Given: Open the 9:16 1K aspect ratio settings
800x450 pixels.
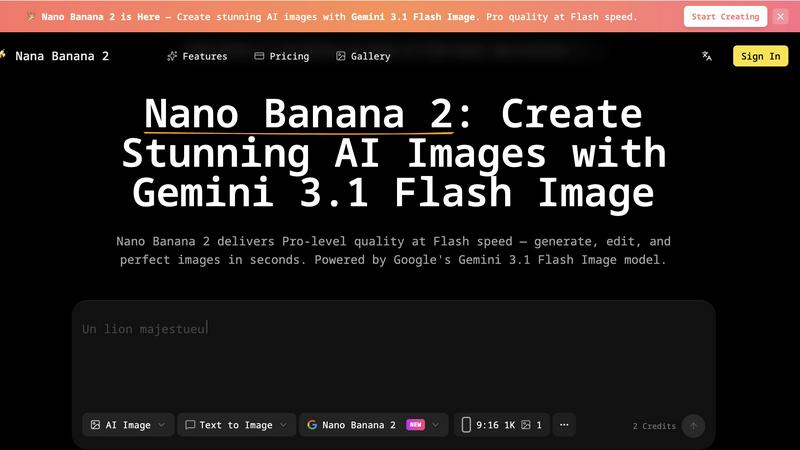Looking at the screenshot, I should [502, 425].
